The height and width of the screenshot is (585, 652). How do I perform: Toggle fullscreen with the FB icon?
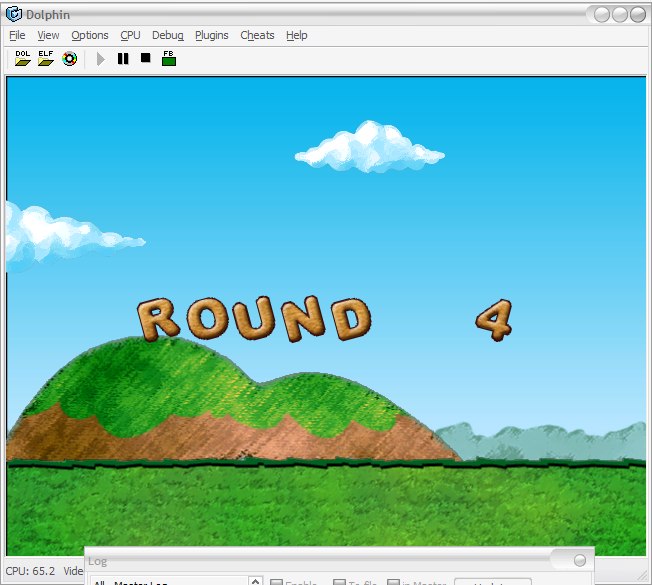[x=168, y=58]
